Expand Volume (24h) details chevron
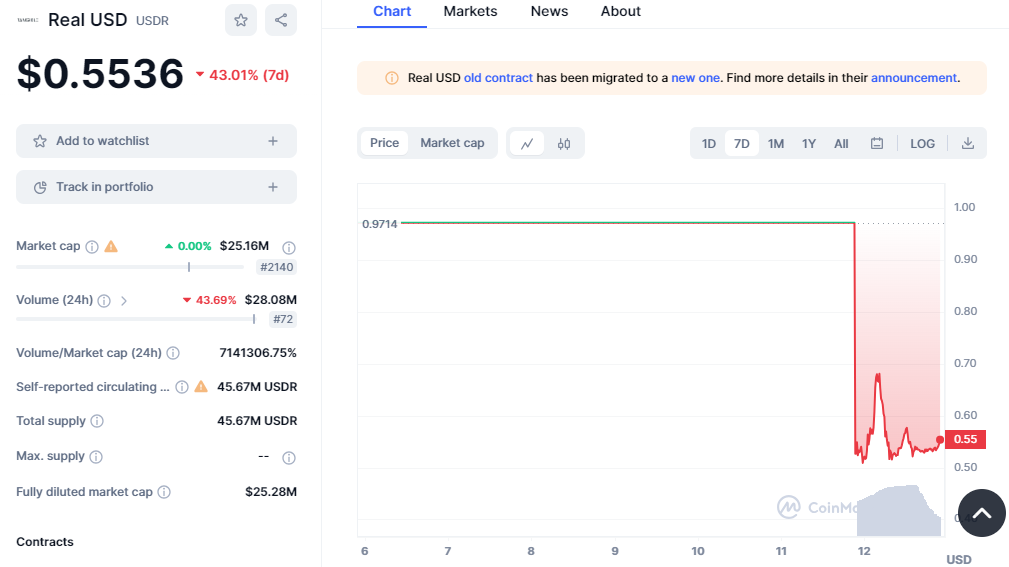The image size is (1009, 567). tap(124, 301)
